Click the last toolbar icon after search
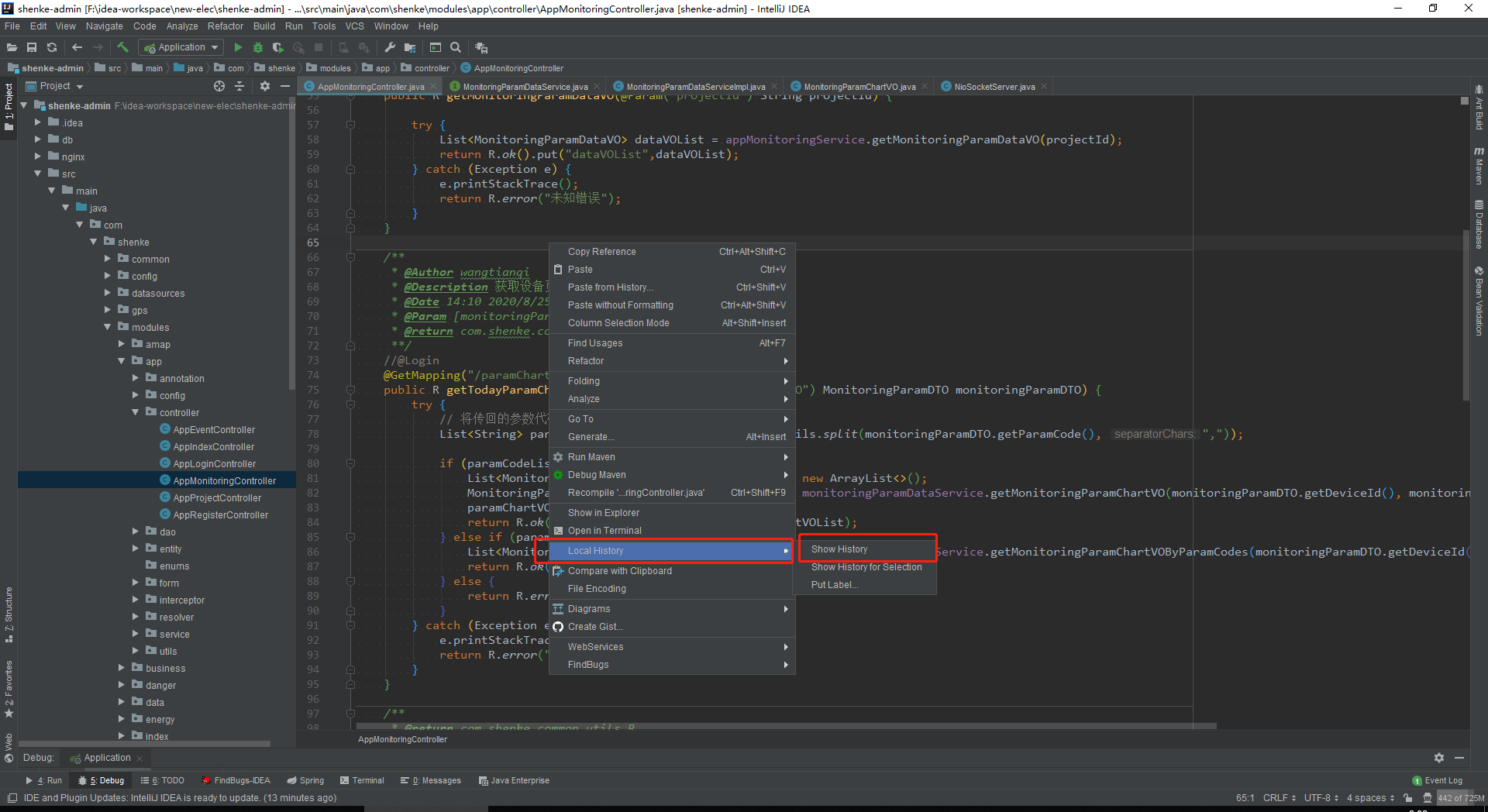 [x=481, y=47]
